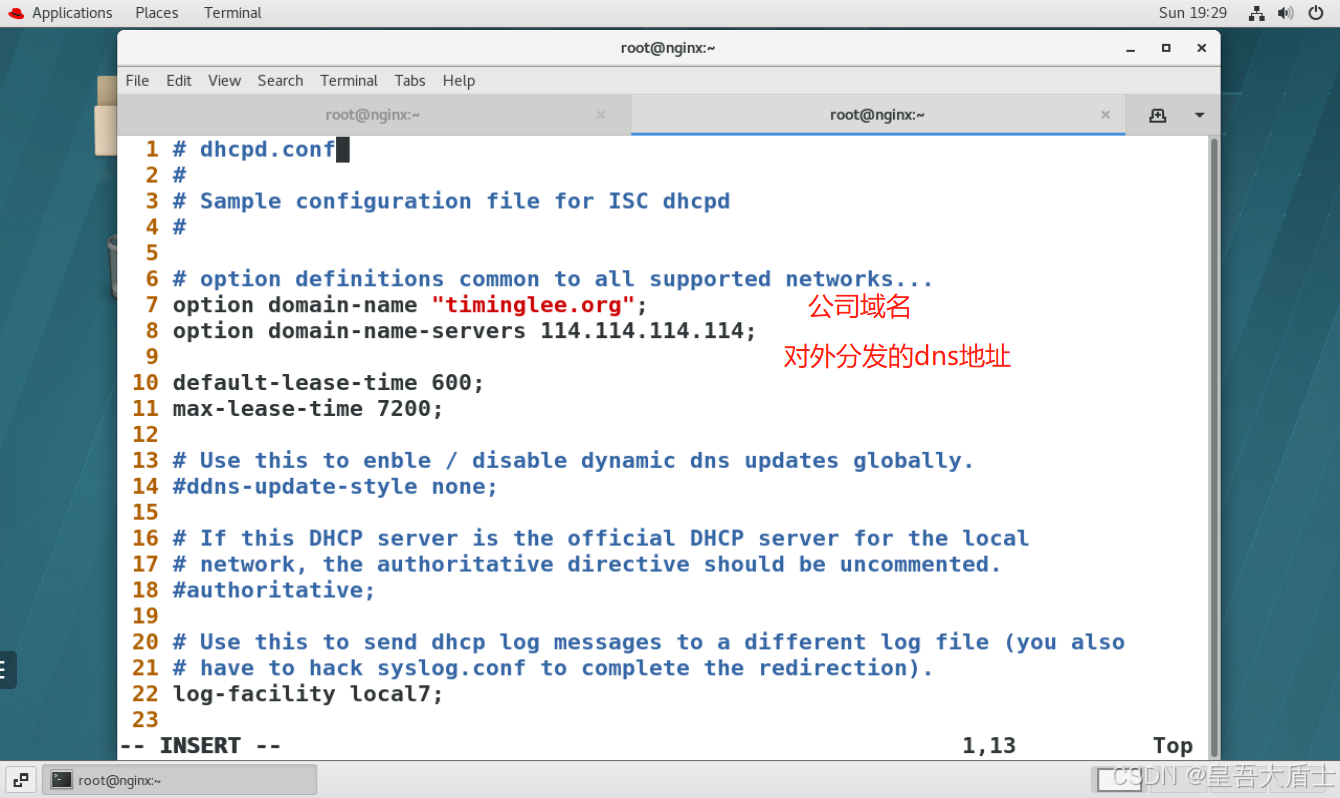The height and width of the screenshot is (798, 1340).
Task: Click the "Top" scroll indicator in vim
Action: coord(1173,746)
